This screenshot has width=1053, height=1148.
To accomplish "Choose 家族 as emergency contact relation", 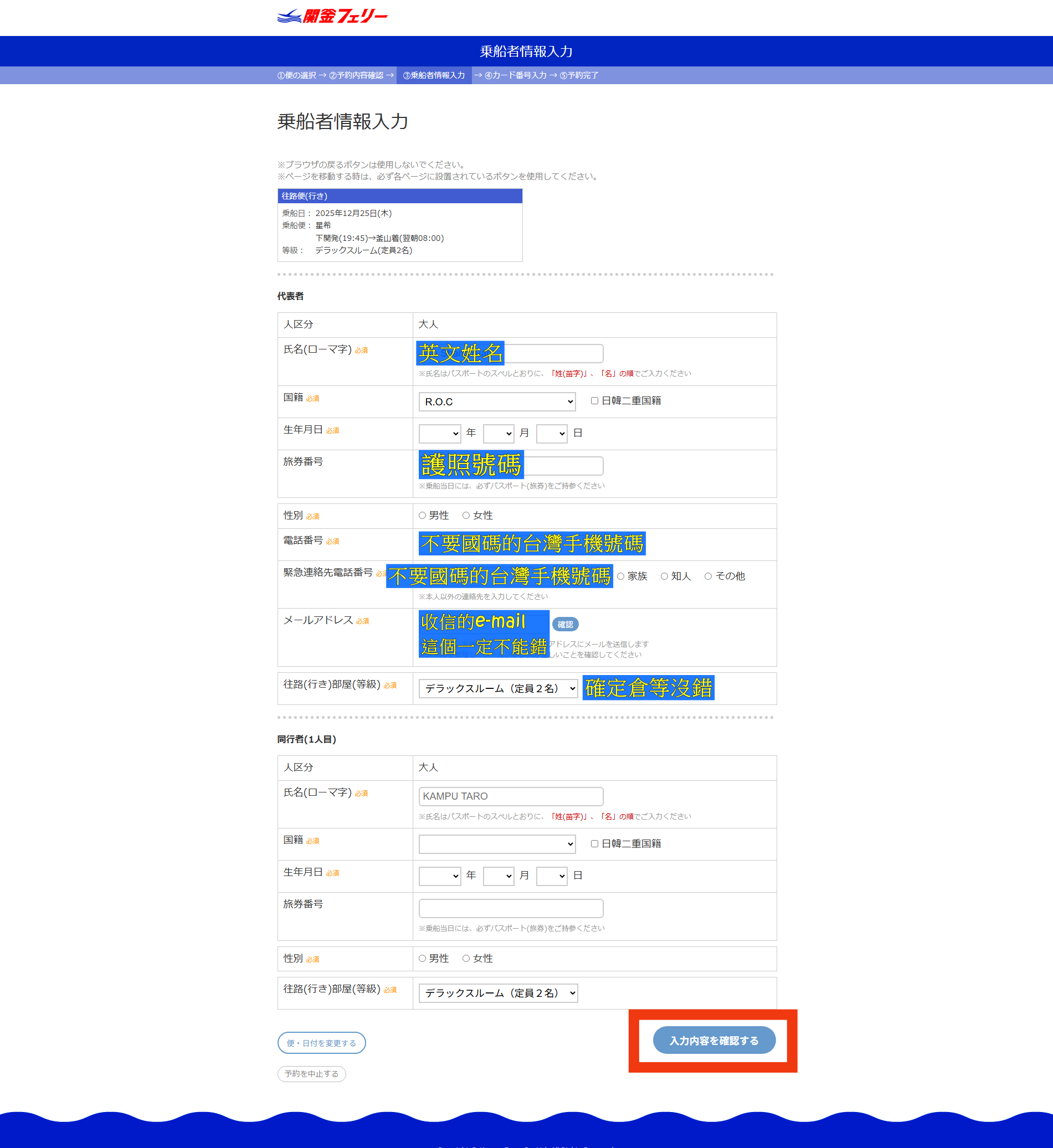I will pyautogui.click(x=620, y=576).
